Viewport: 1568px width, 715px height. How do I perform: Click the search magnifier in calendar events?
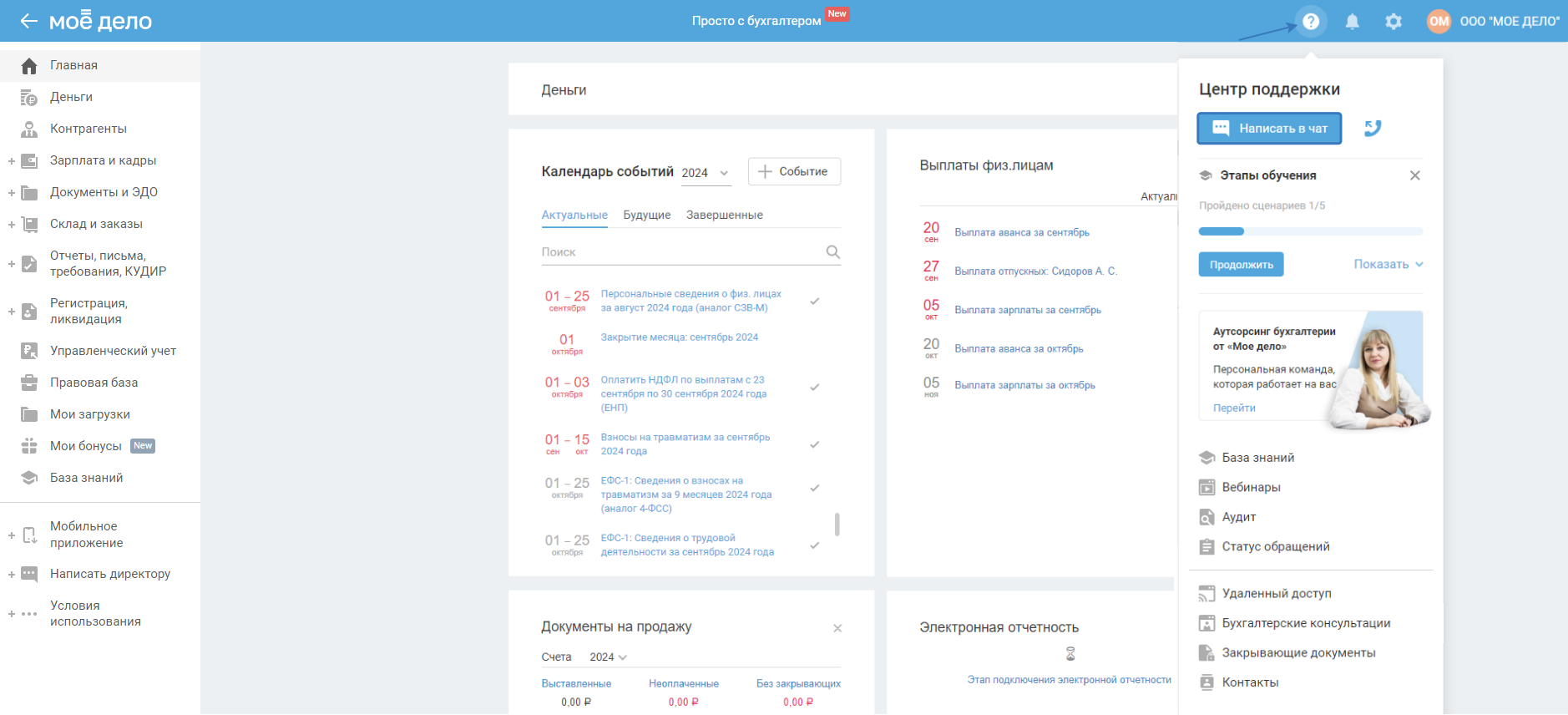pyautogui.click(x=832, y=251)
